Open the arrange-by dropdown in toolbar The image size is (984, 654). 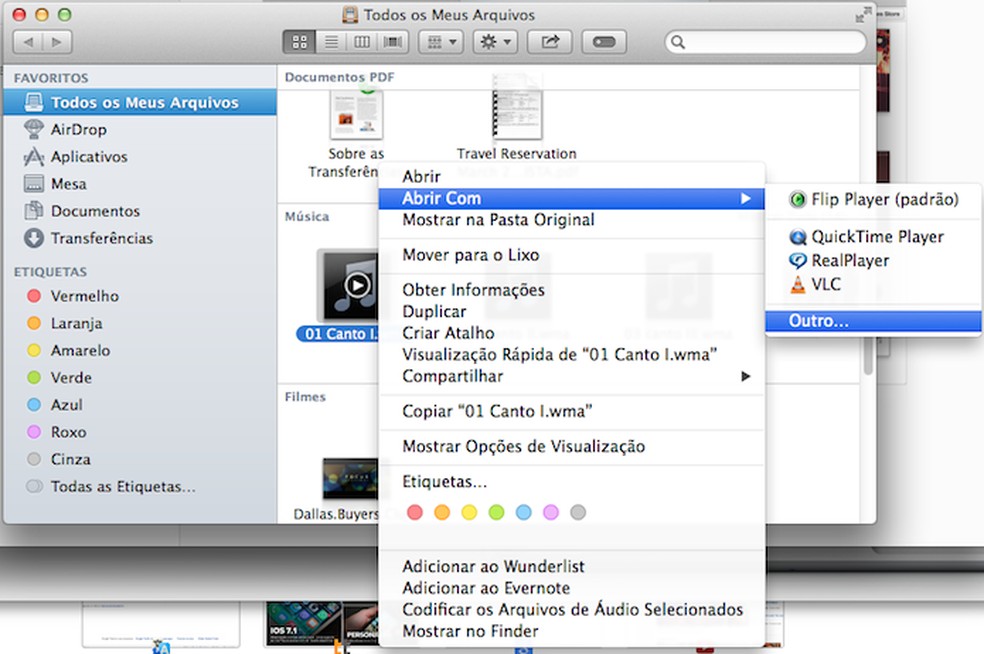click(x=439, y=42)
